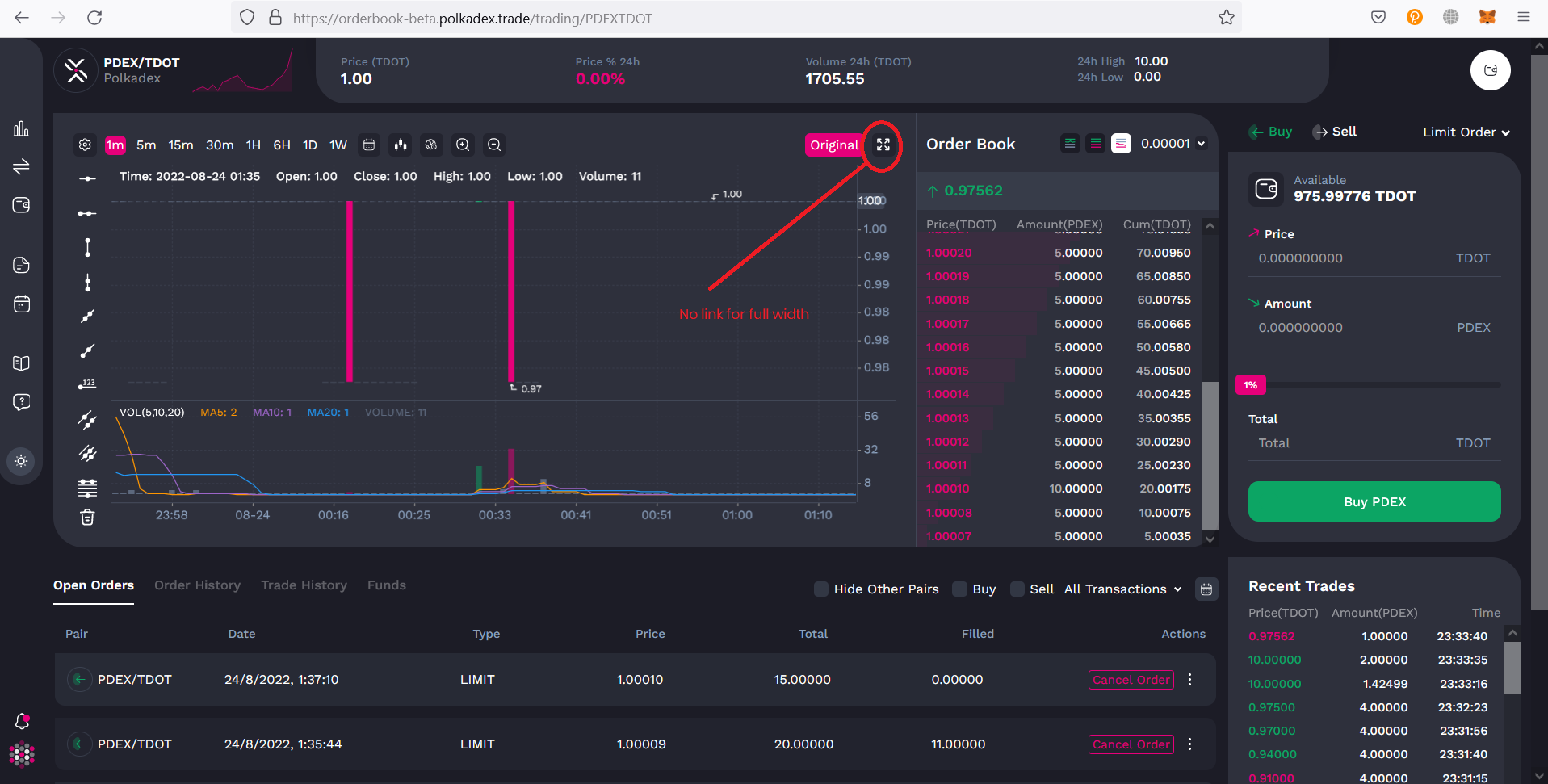Switch to the Trade History tab
The image size is (1548, 784).
coord(304,585)
